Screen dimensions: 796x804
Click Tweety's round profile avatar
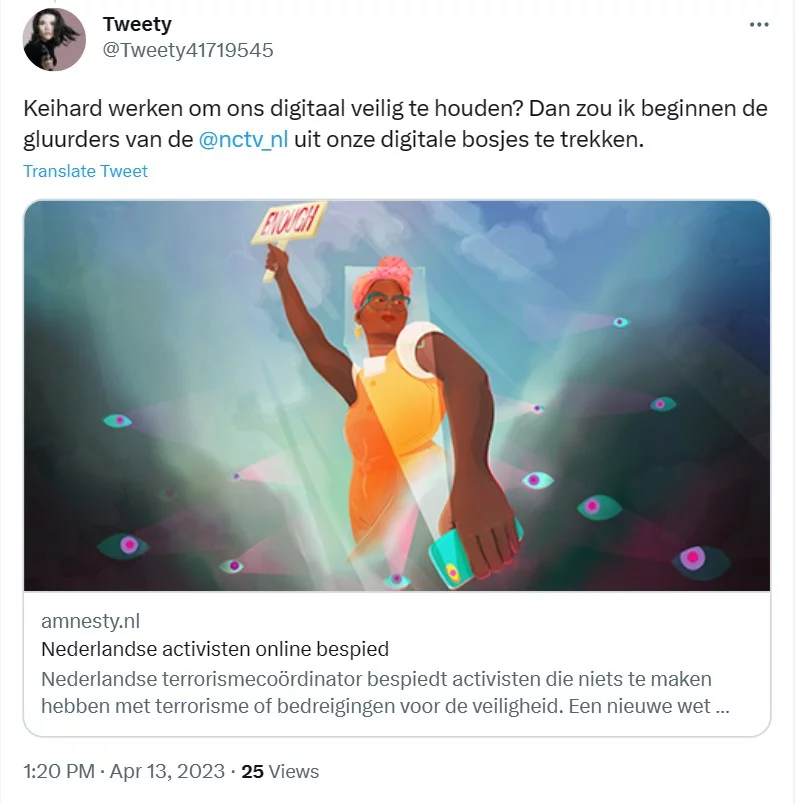(54, 39)
